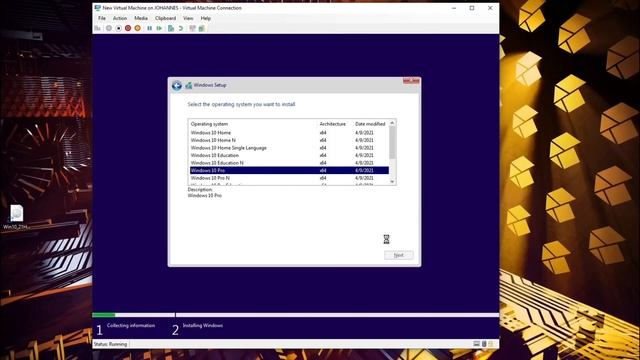The height and width of the screenshot is (360, 640).
Task: Click the Date modified column header
Action: click(371, 124)
